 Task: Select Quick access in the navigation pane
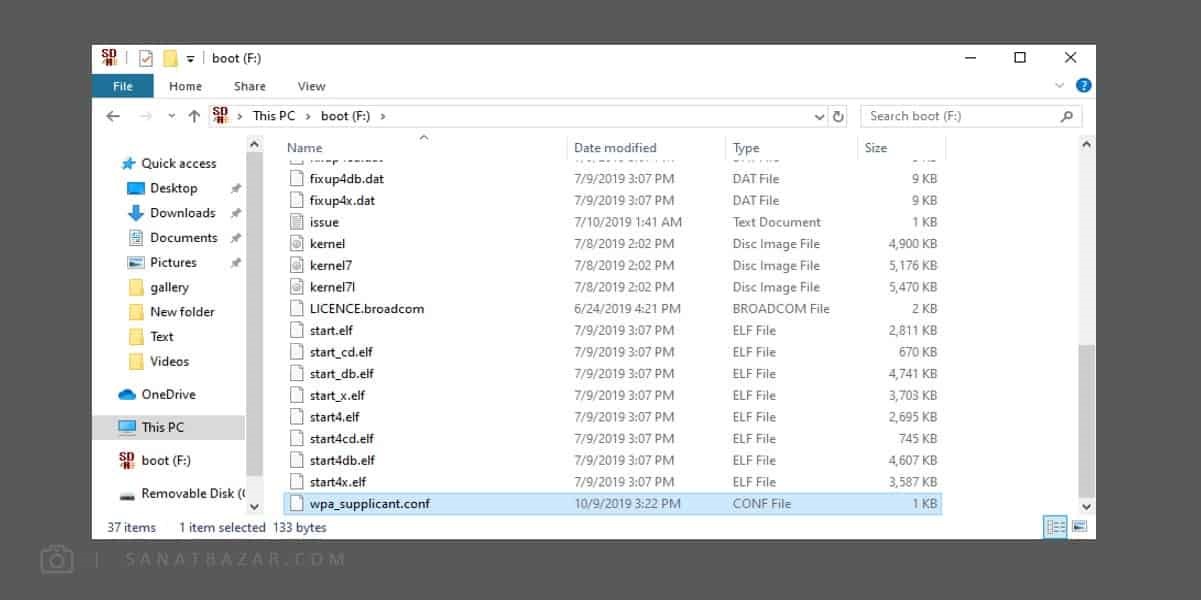point(178,163)
